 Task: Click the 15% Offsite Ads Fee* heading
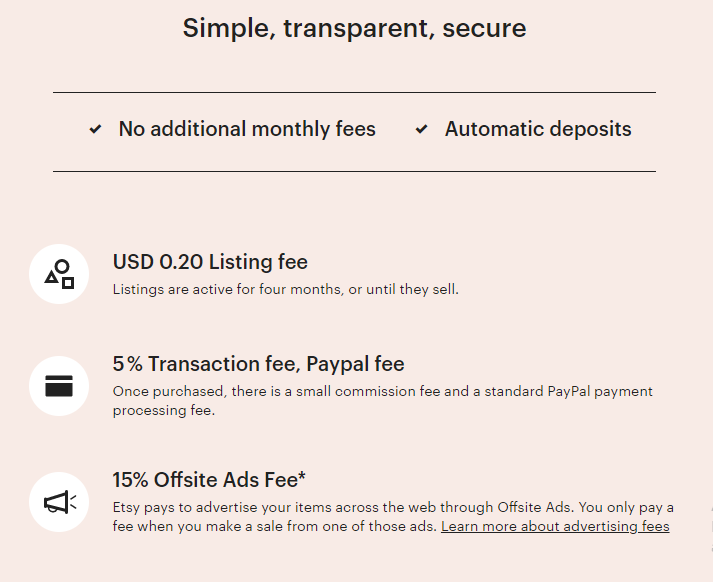coord(209,480)
